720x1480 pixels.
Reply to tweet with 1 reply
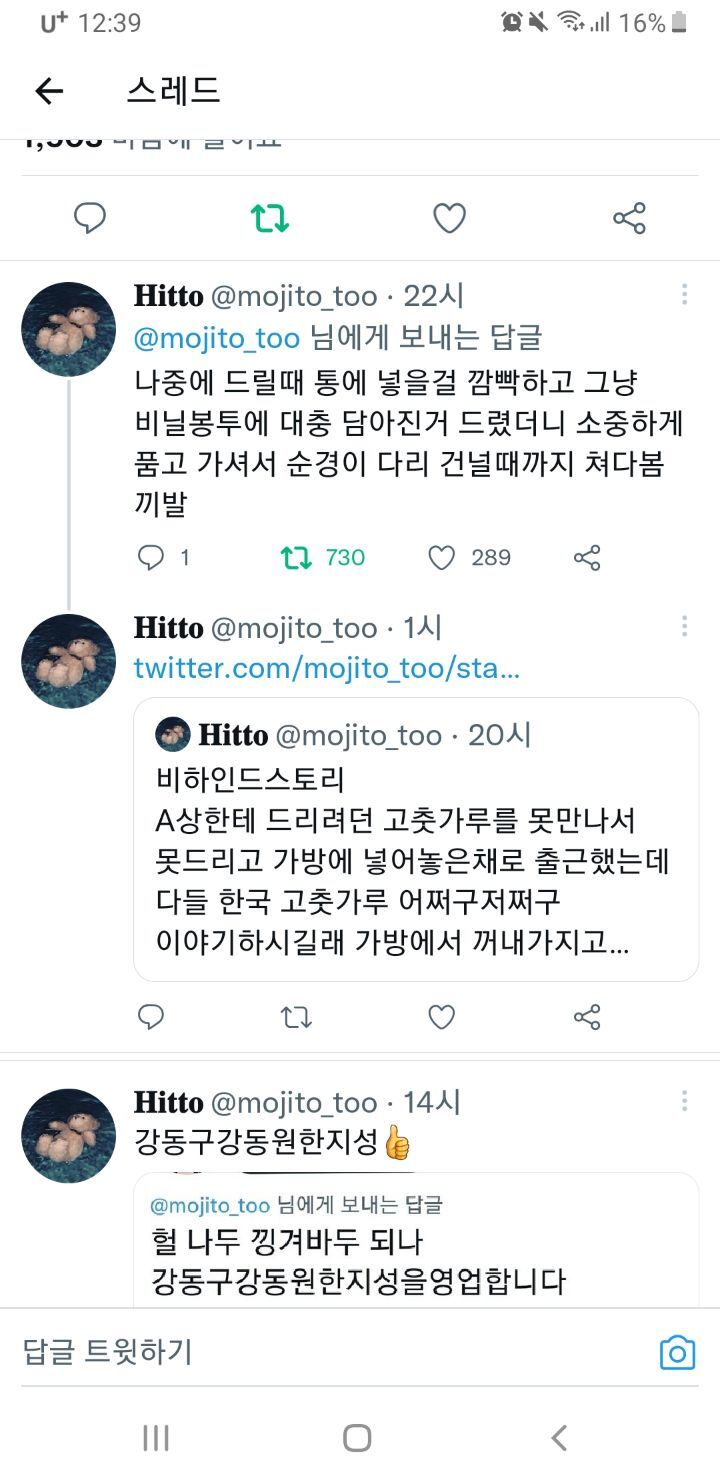point(151,557)
